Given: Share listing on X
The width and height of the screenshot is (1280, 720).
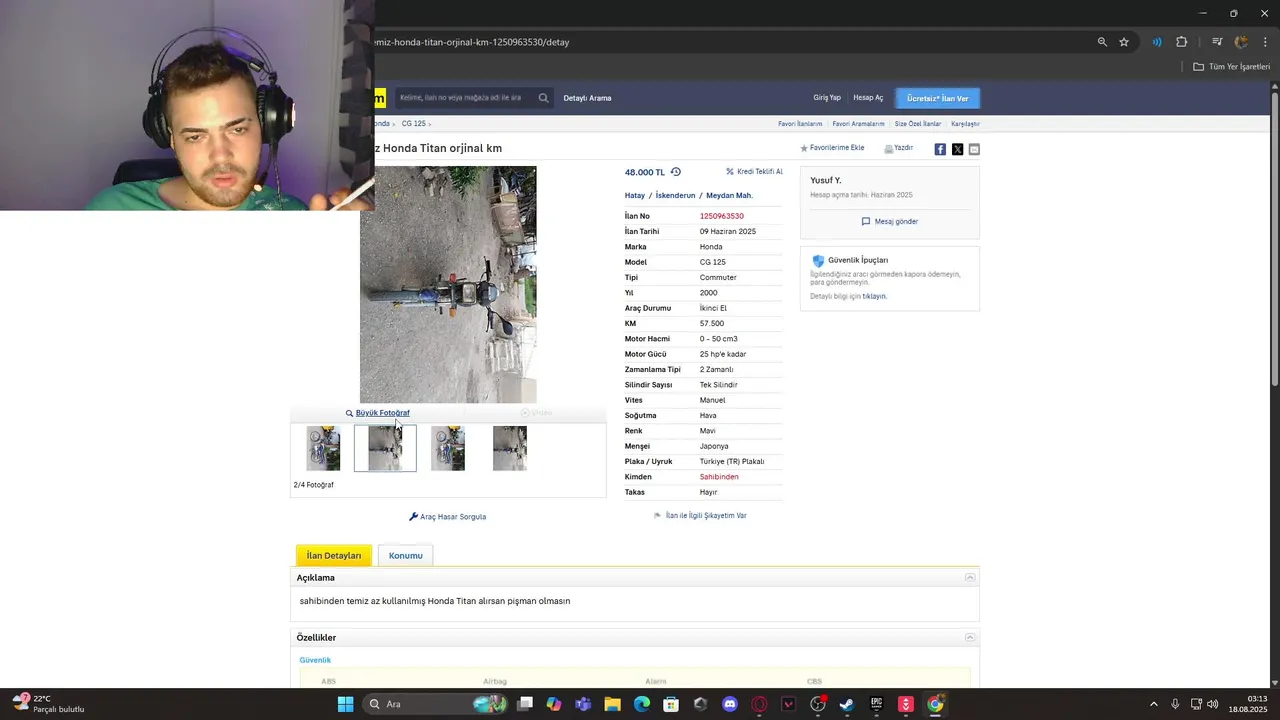Looking at the screenshot, I should (957, 149).
